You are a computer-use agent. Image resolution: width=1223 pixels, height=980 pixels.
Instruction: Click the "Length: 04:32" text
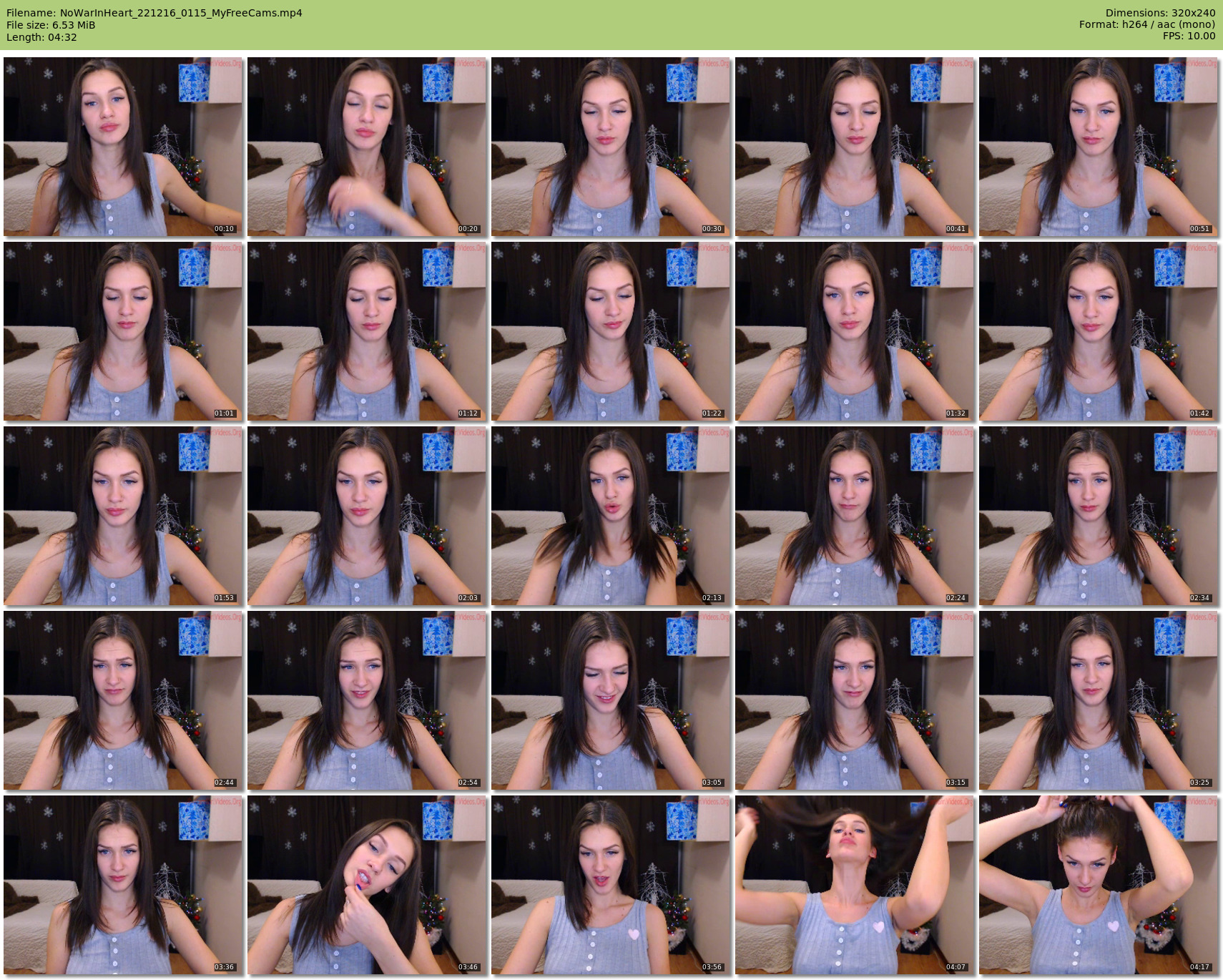click(x=41, y=37)
